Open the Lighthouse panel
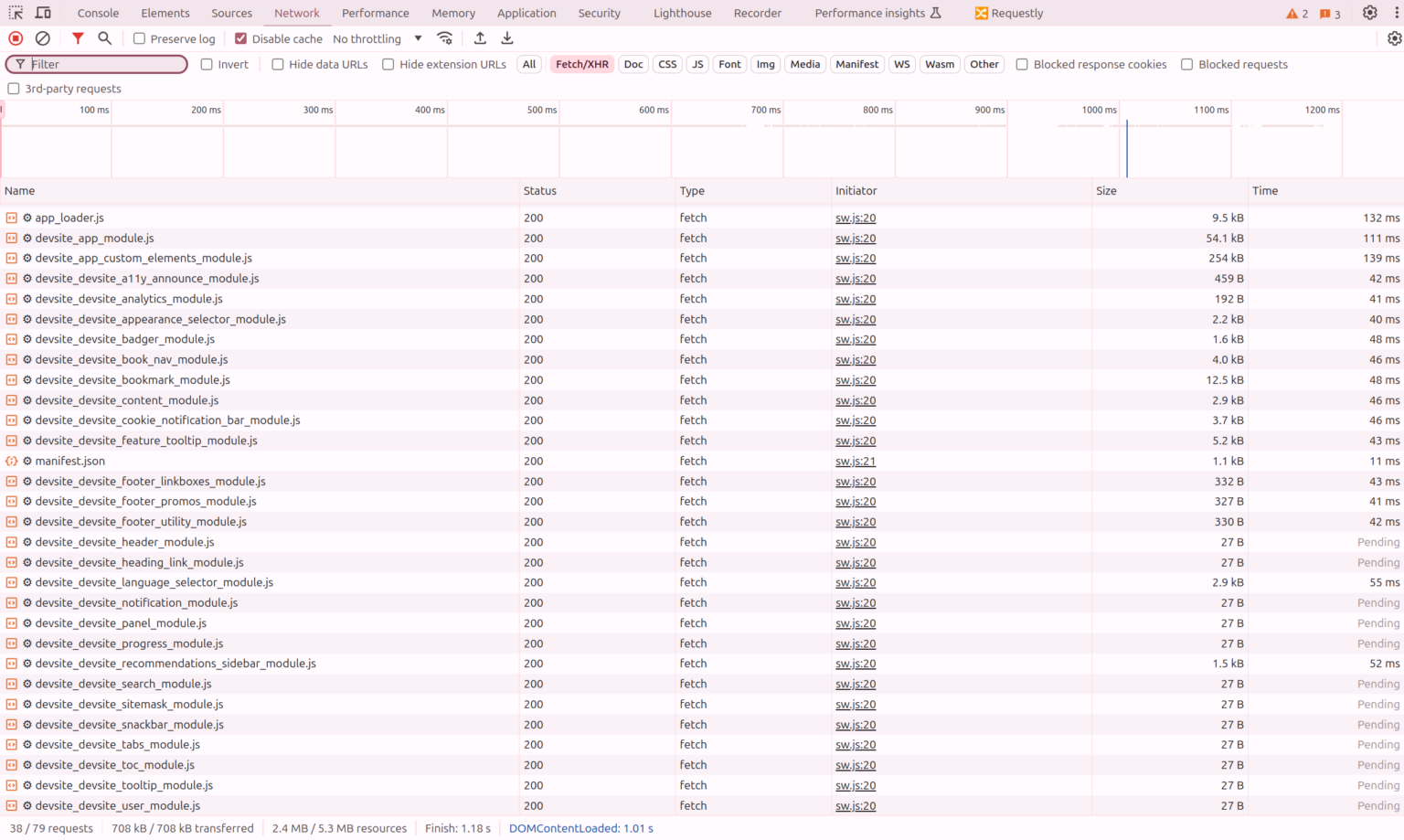The width and height of the screenshot is (1404, 840). click(681, 12)
